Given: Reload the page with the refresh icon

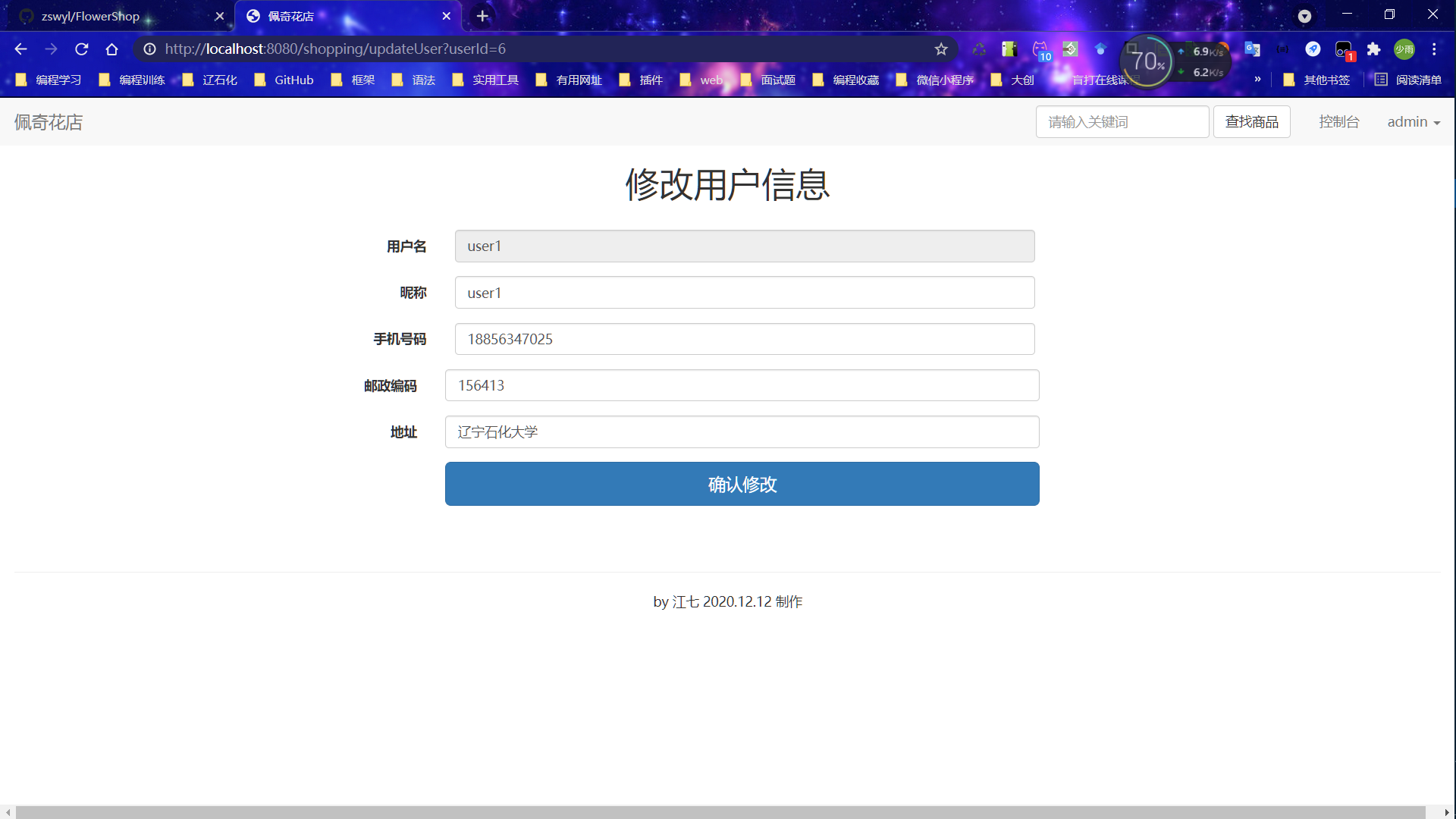Looking at the screenshot, I should [x=82, y=49].
